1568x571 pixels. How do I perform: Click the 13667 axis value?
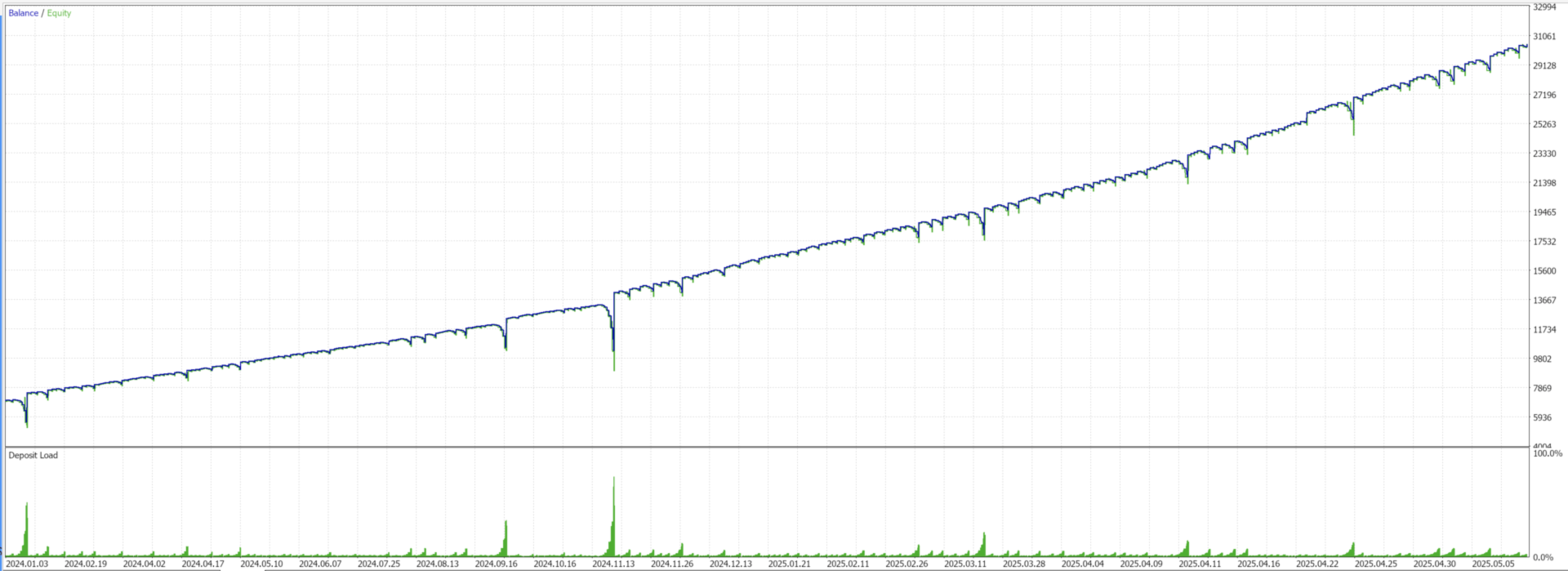click(x=1544, y=301)
